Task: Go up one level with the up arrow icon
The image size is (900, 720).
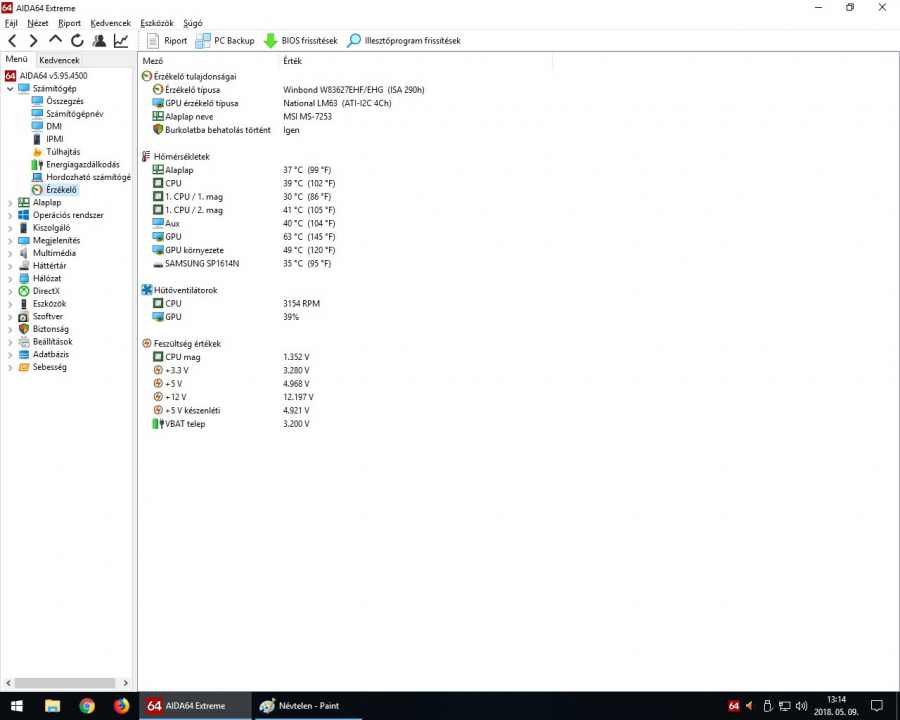Action: (x=55, y=40)
